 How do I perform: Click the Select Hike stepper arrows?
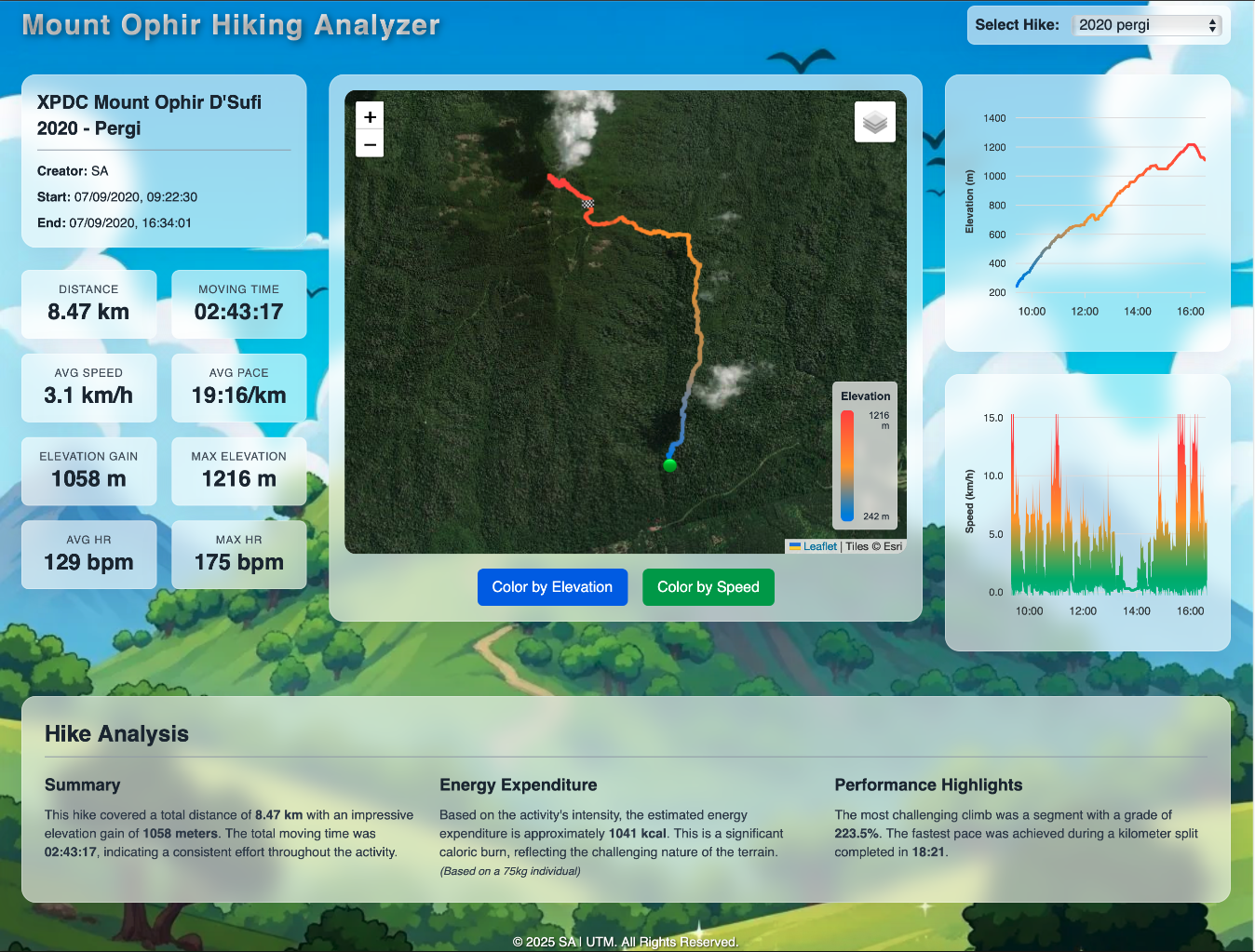click(1212, 25)
